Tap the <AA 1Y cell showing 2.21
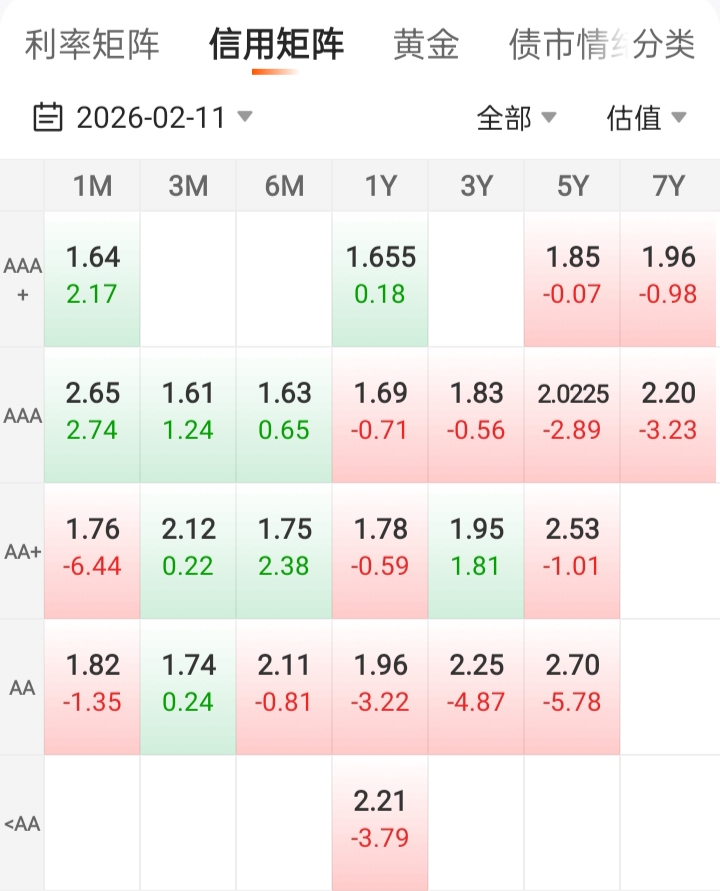 click(380, 820)
